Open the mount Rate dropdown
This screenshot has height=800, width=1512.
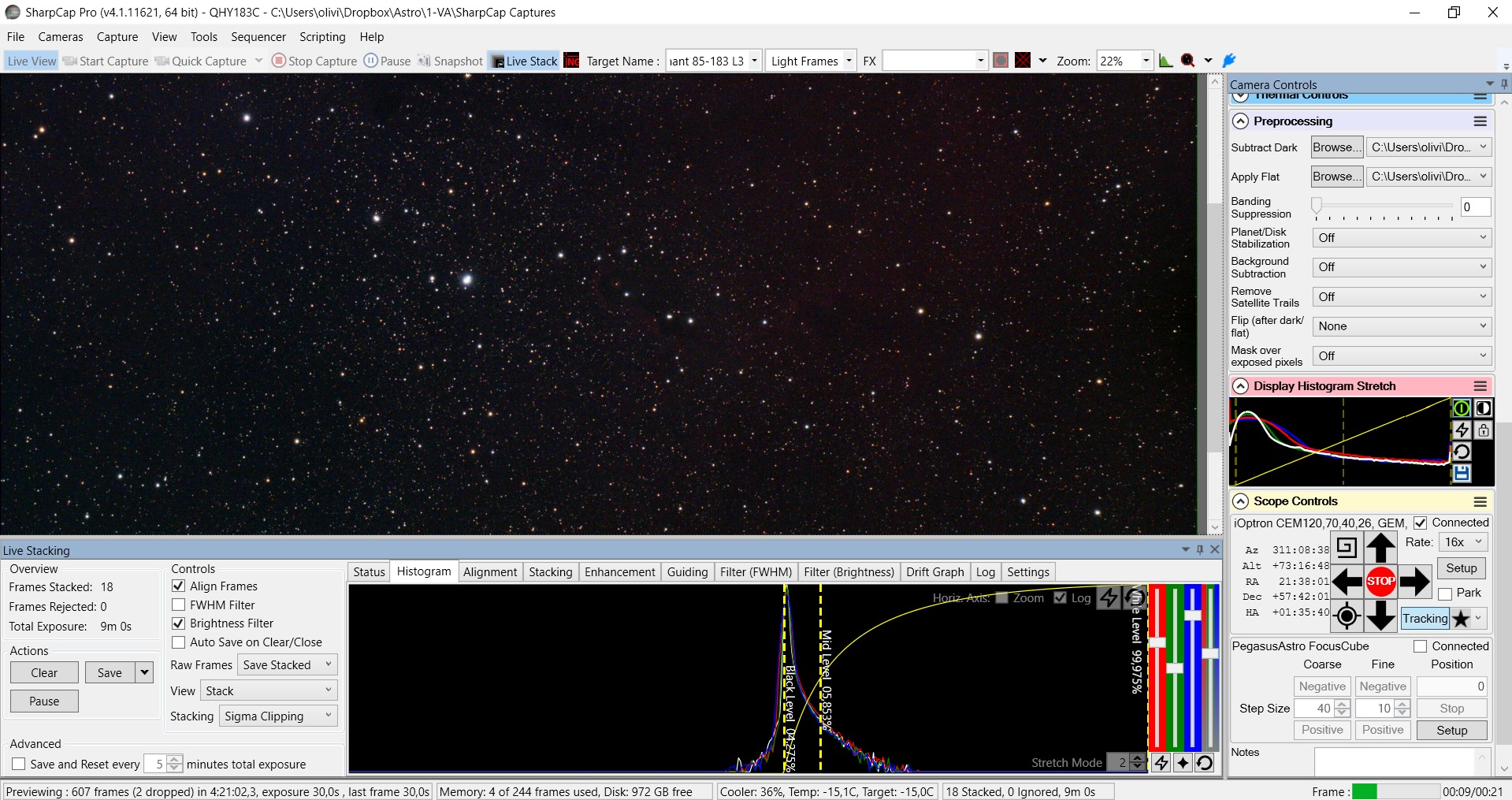click(x=1463, y=542)
